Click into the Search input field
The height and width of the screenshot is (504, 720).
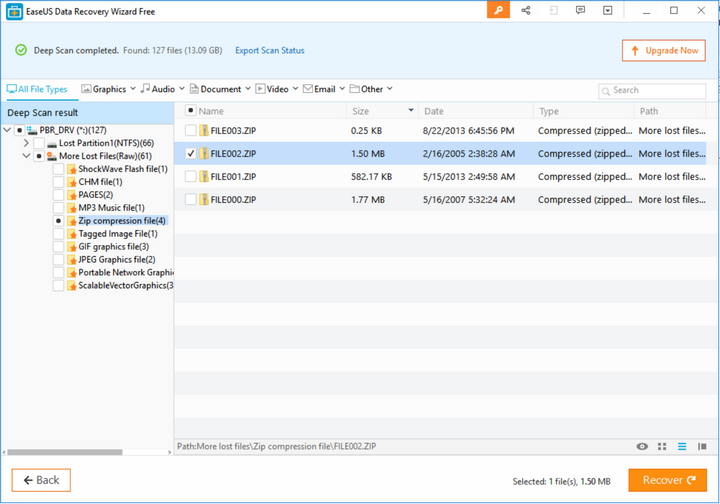pos(652,91)
